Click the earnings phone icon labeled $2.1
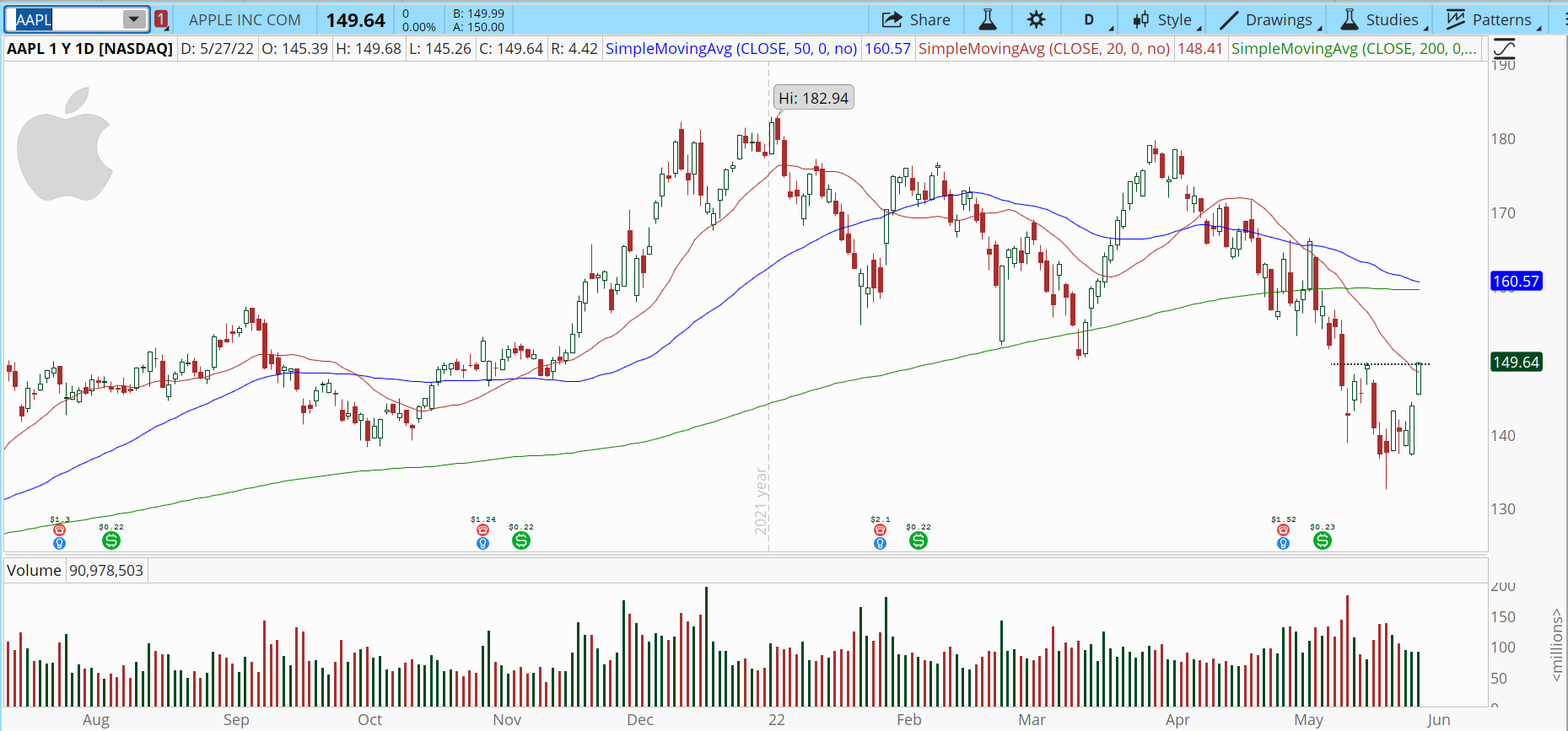The height and width of the screenshot is (731, 1568). coord(880,530)
